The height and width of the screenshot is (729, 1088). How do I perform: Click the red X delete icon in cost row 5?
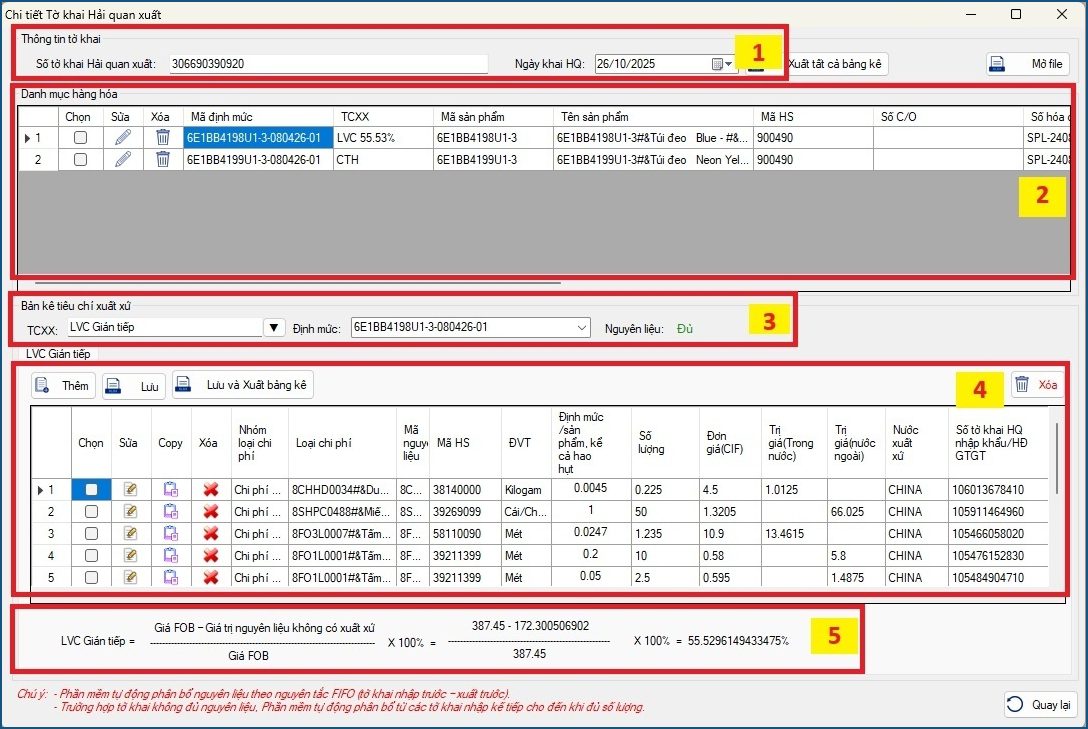point(210,577)
